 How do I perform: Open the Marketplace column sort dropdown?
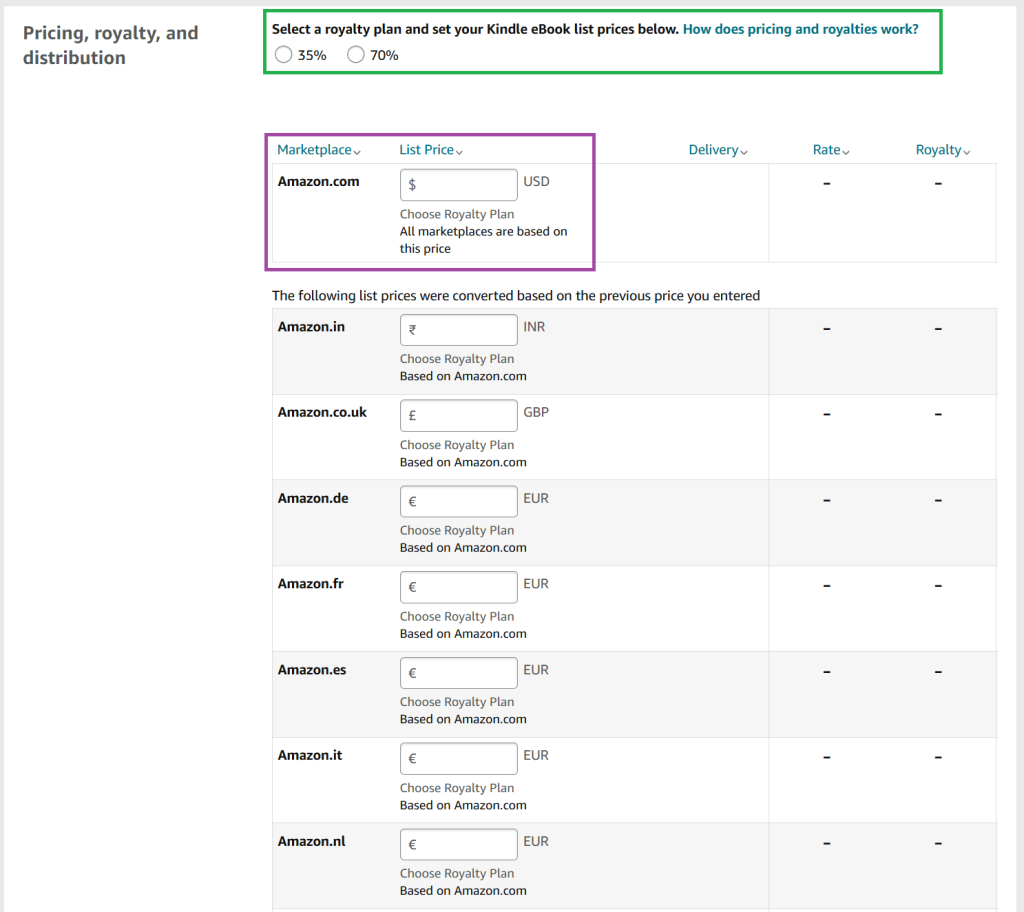click(356, 150)
